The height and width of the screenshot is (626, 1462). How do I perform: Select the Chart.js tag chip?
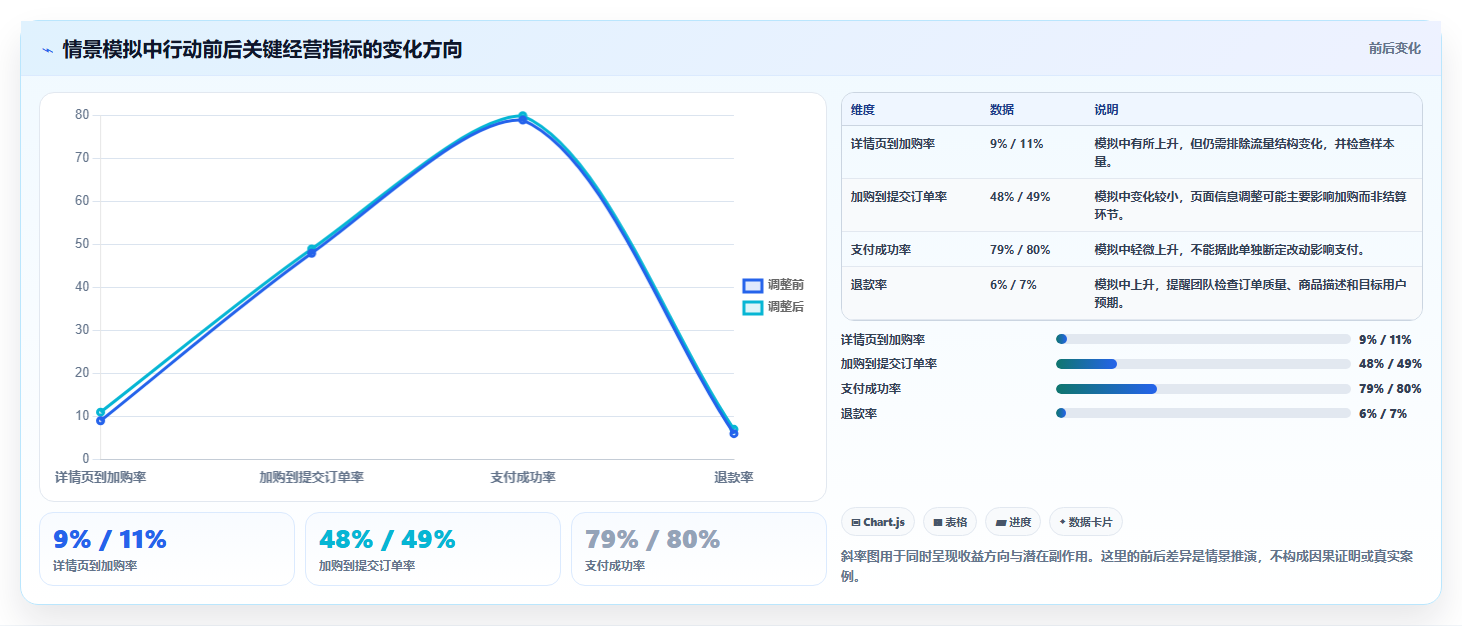(877, 522)
